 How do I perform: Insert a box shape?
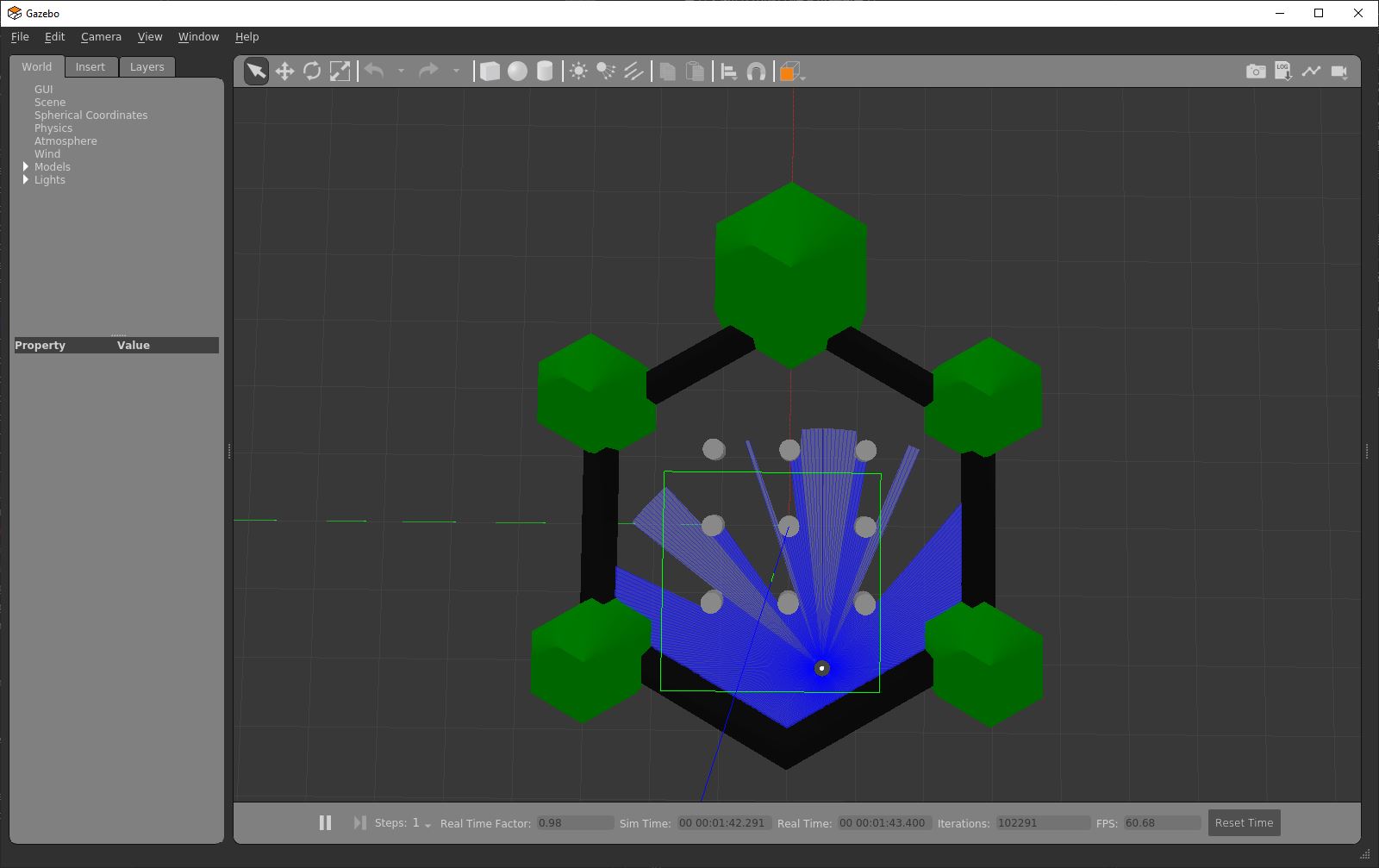[490, 72]
